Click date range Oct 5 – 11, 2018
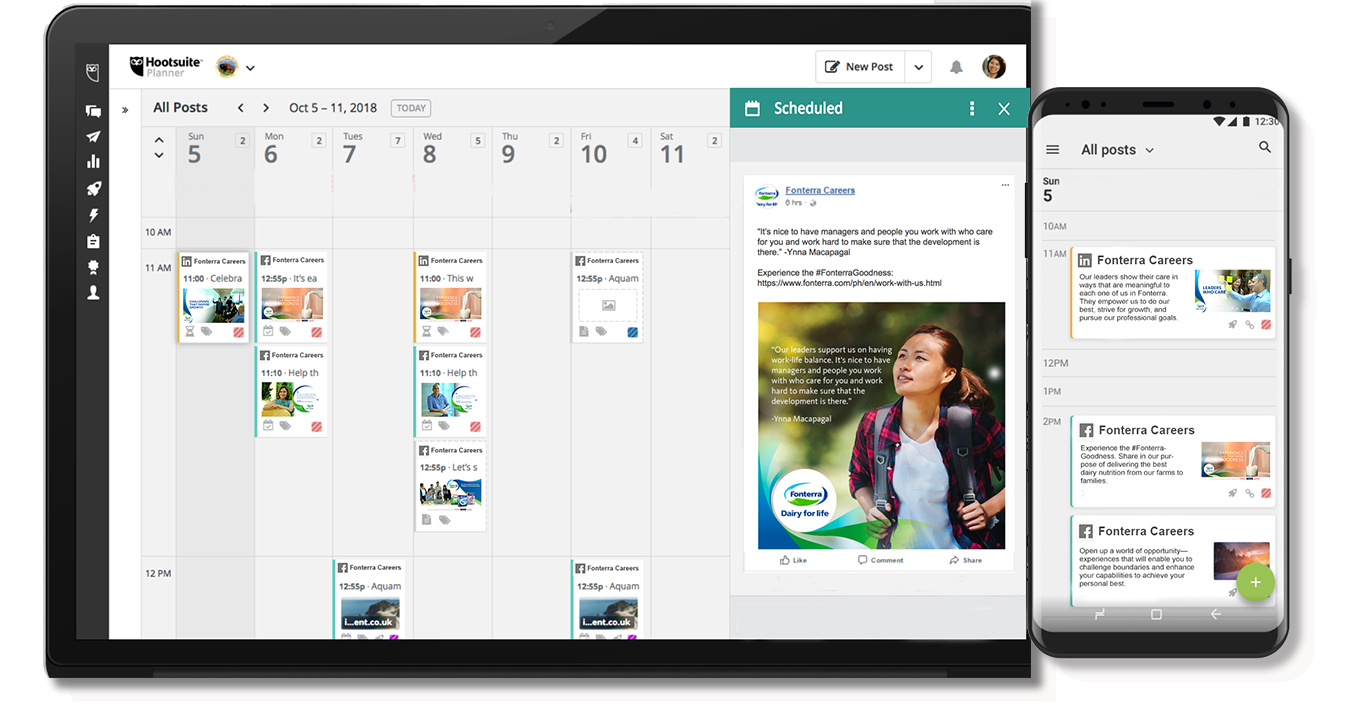This screenshot has height=706, width=1354. [x=333, y=108]
